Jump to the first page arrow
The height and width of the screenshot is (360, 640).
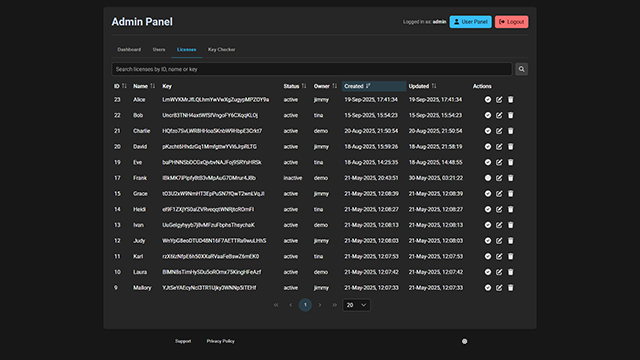[276, 305]
